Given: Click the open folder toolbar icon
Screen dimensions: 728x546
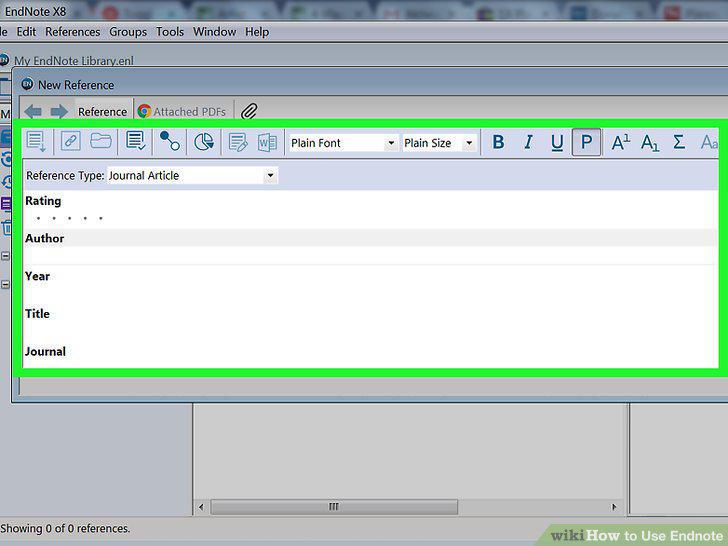Looking at the screenshot, I should click(x=101, y=141).
